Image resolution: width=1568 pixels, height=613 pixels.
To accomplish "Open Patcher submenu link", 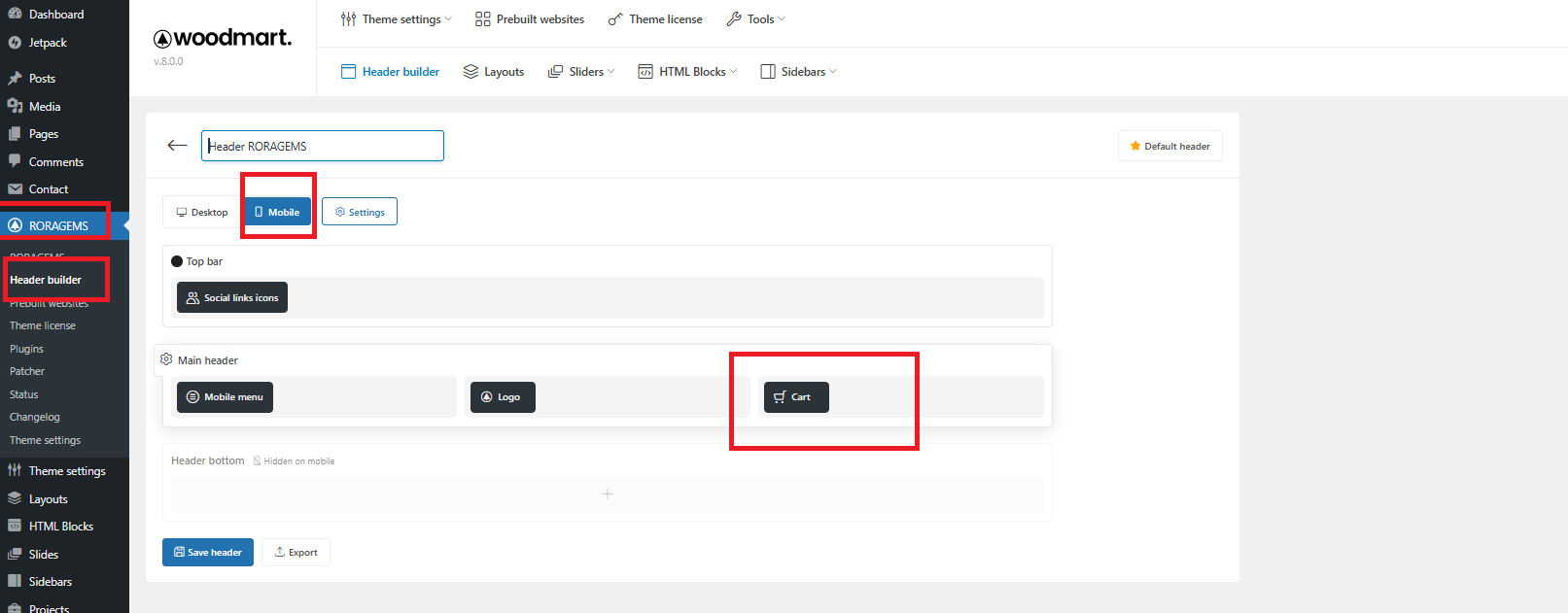I will 27,371.
